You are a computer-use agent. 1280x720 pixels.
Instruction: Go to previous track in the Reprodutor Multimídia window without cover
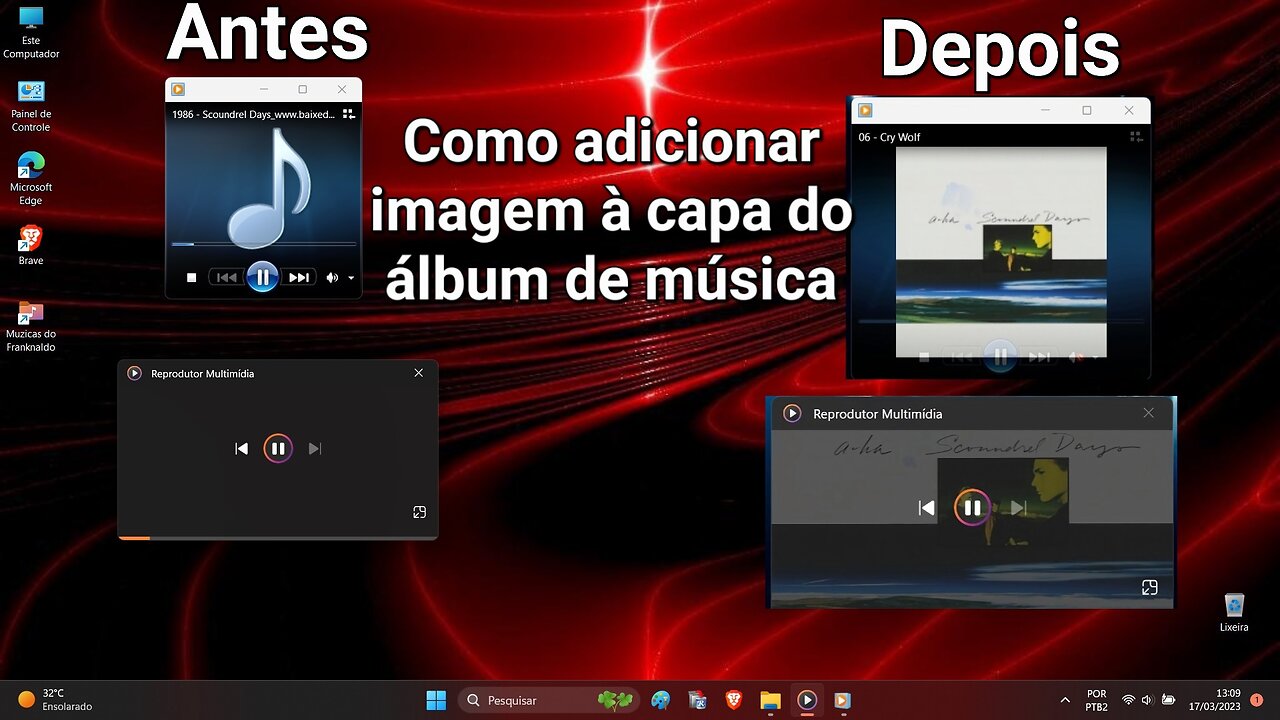point(241,449)
